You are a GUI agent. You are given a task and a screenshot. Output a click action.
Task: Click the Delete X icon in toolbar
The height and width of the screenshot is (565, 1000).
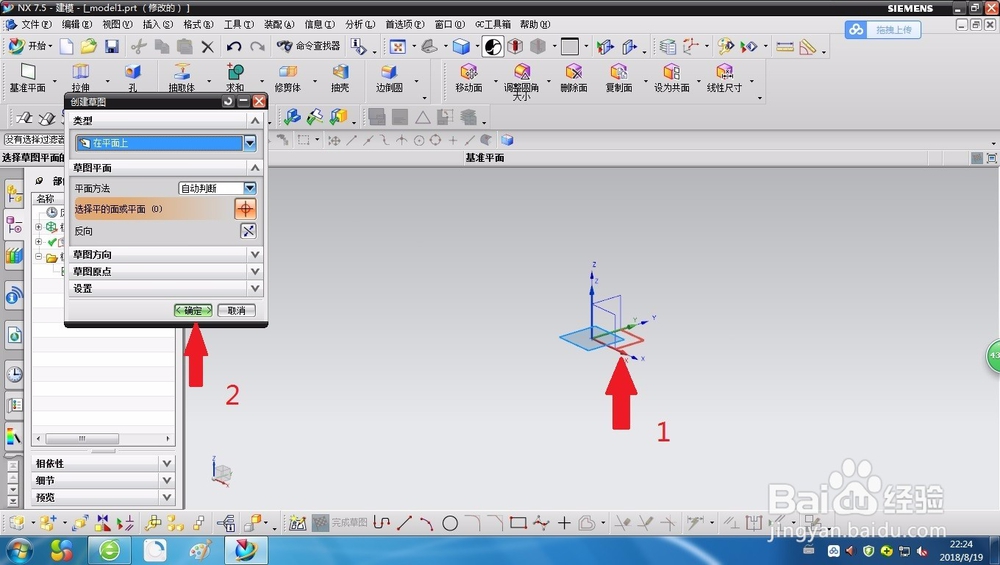207,47
